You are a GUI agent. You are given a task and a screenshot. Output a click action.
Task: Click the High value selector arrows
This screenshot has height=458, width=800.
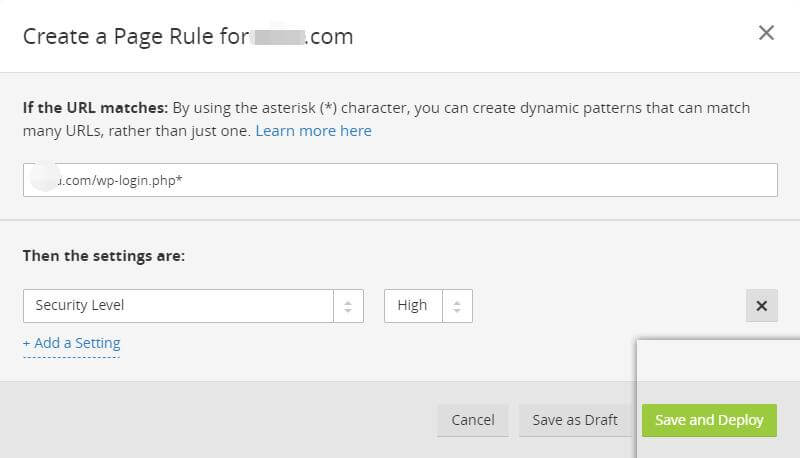point(456,306)
